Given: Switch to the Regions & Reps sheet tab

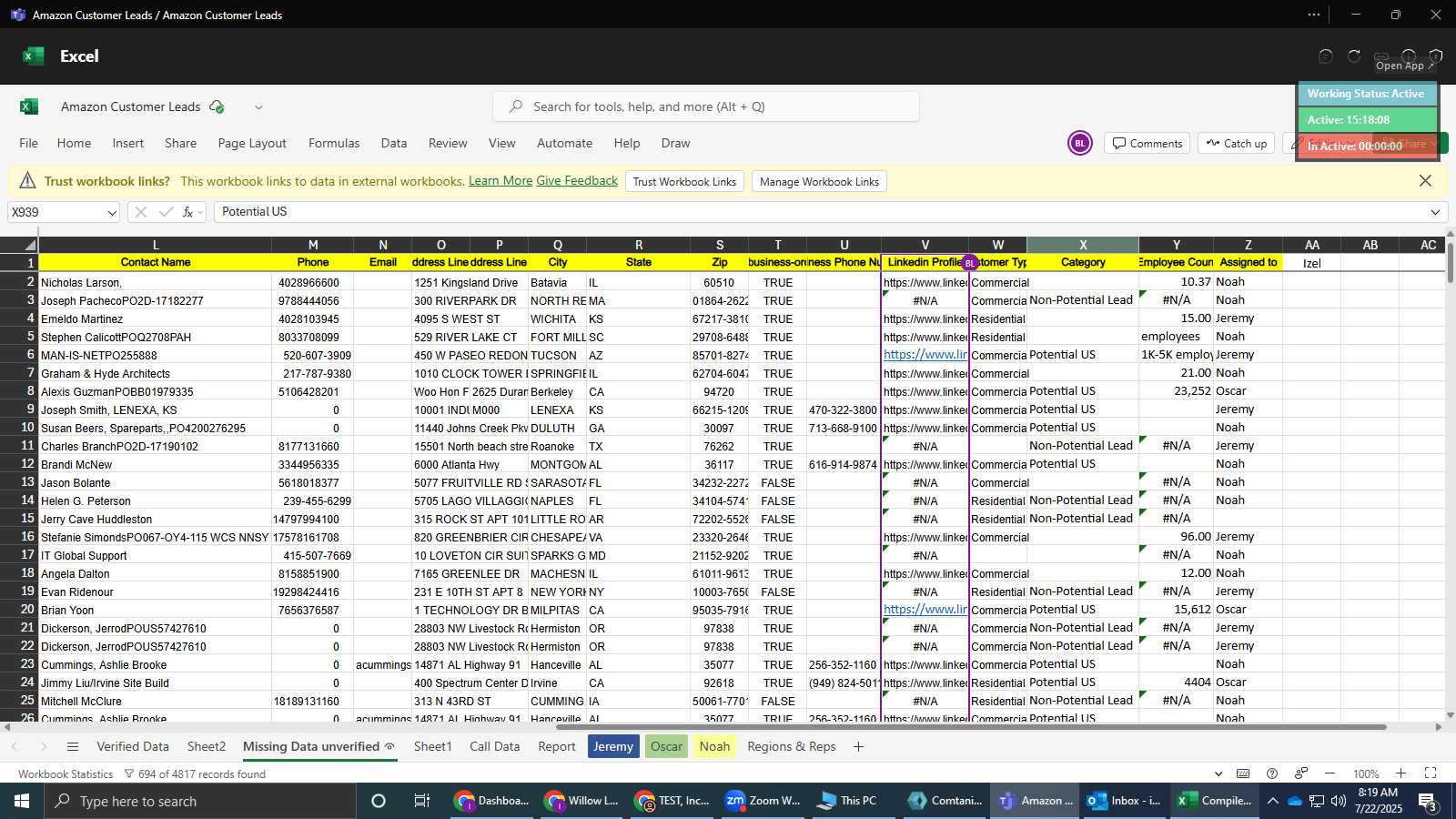Looking at the screenshot, I should (x=792, y=747).
